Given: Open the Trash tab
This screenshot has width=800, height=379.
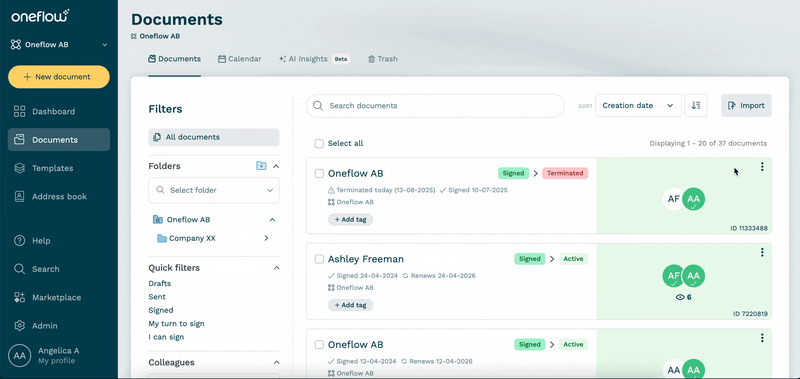Looking at the screenshot, I should pyautogui.click(x=383, y=59).
